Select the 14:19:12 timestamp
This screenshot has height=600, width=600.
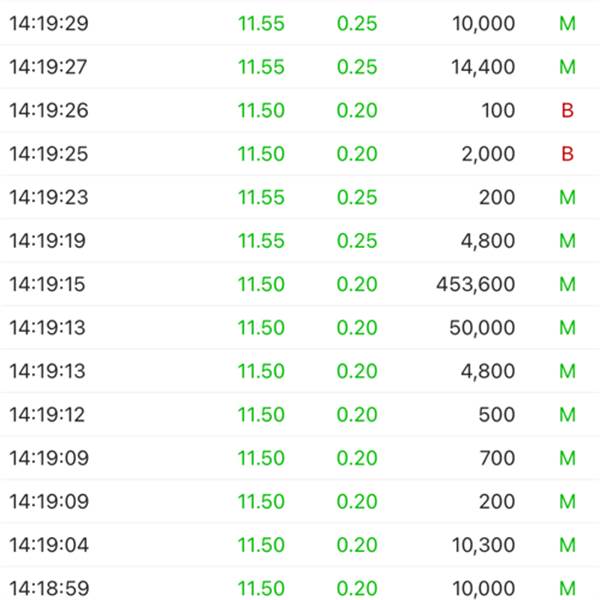[47, 414]
